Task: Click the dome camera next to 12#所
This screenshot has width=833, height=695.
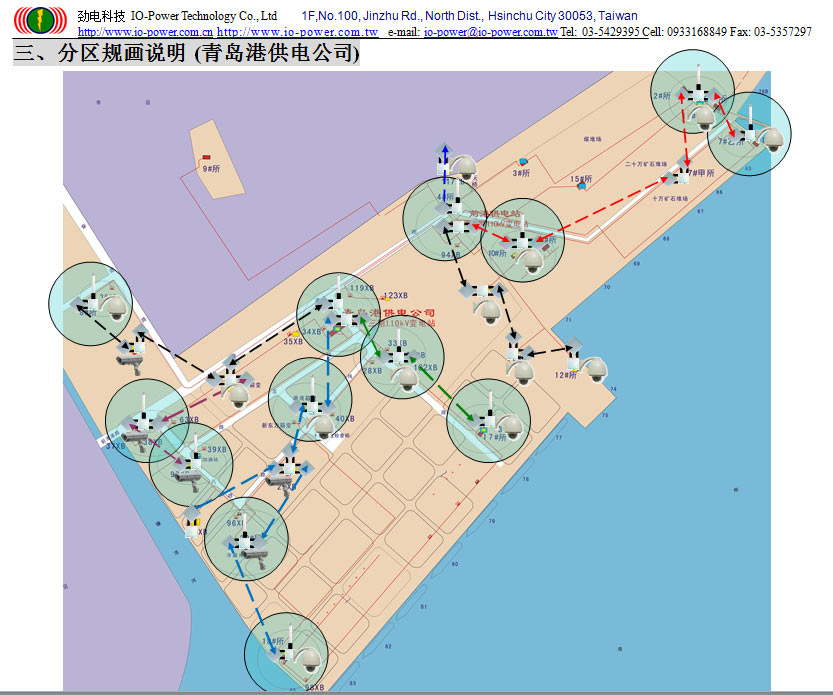Action: tap(593, 369)
